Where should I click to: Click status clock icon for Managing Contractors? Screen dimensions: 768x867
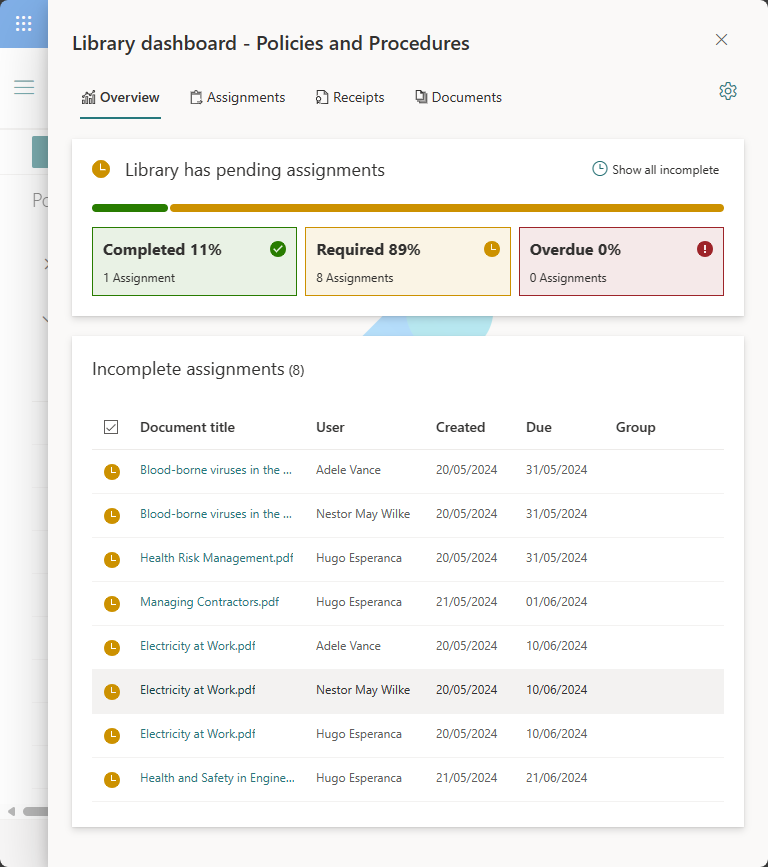(112, 604)
